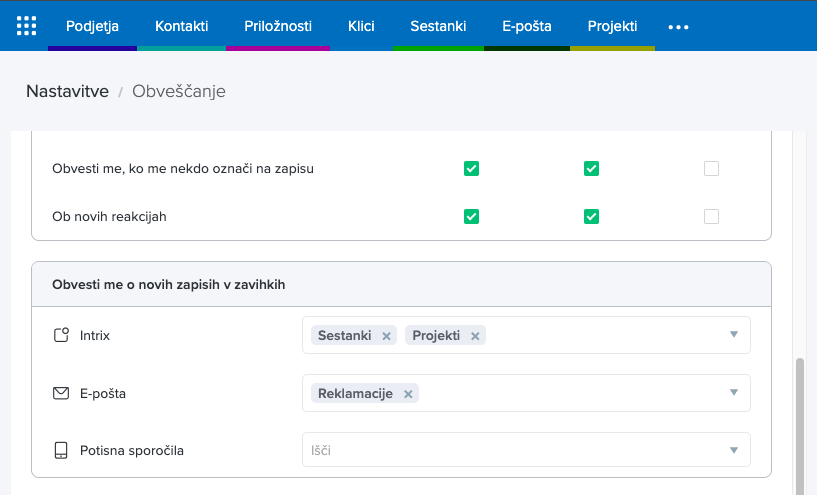This screenshot has width=817, height=495.
Task: Enable third checkbox for tagged-on-record notification
Action: click(711, 169)
